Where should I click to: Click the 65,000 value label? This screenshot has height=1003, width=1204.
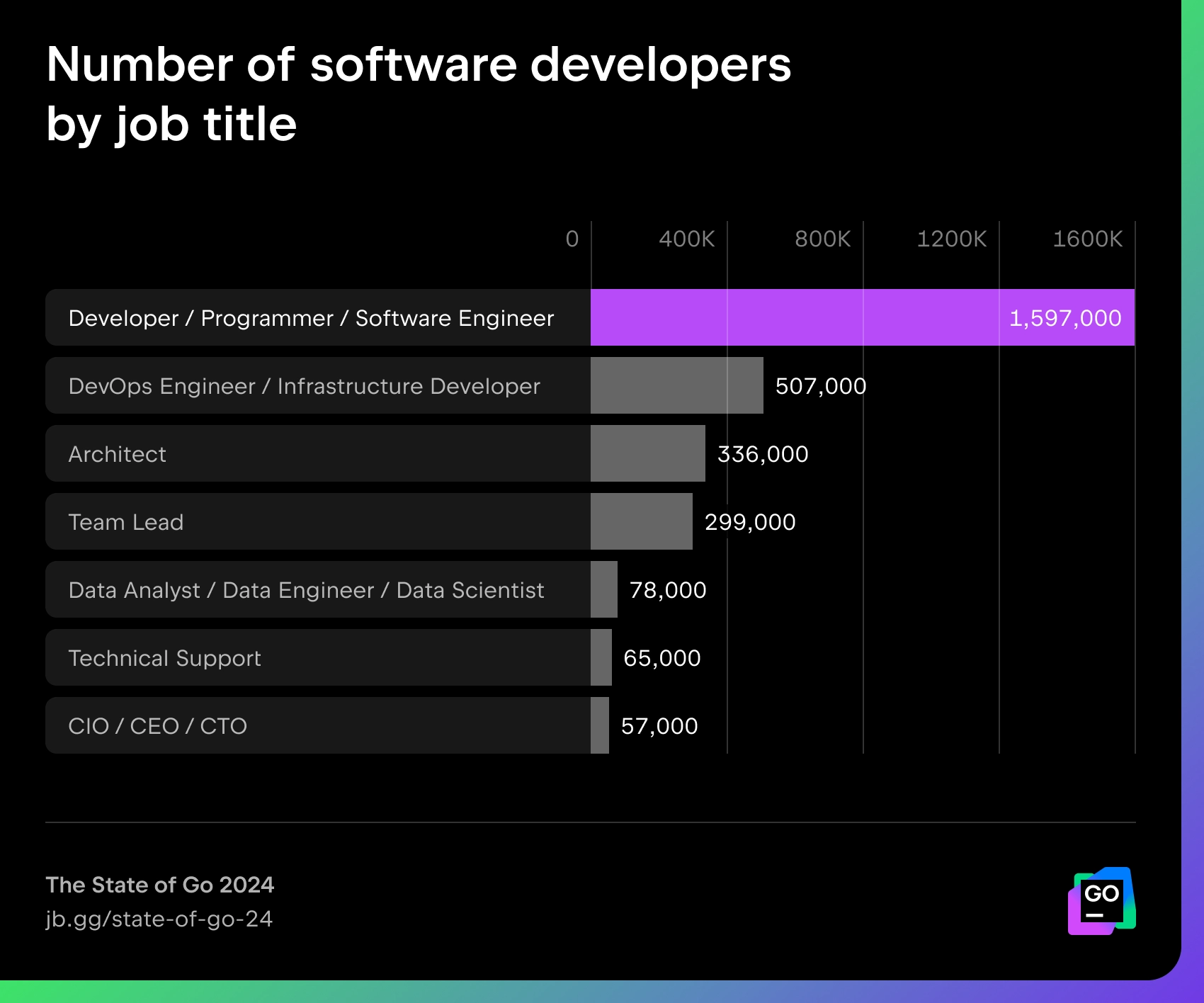pos(662,659)
